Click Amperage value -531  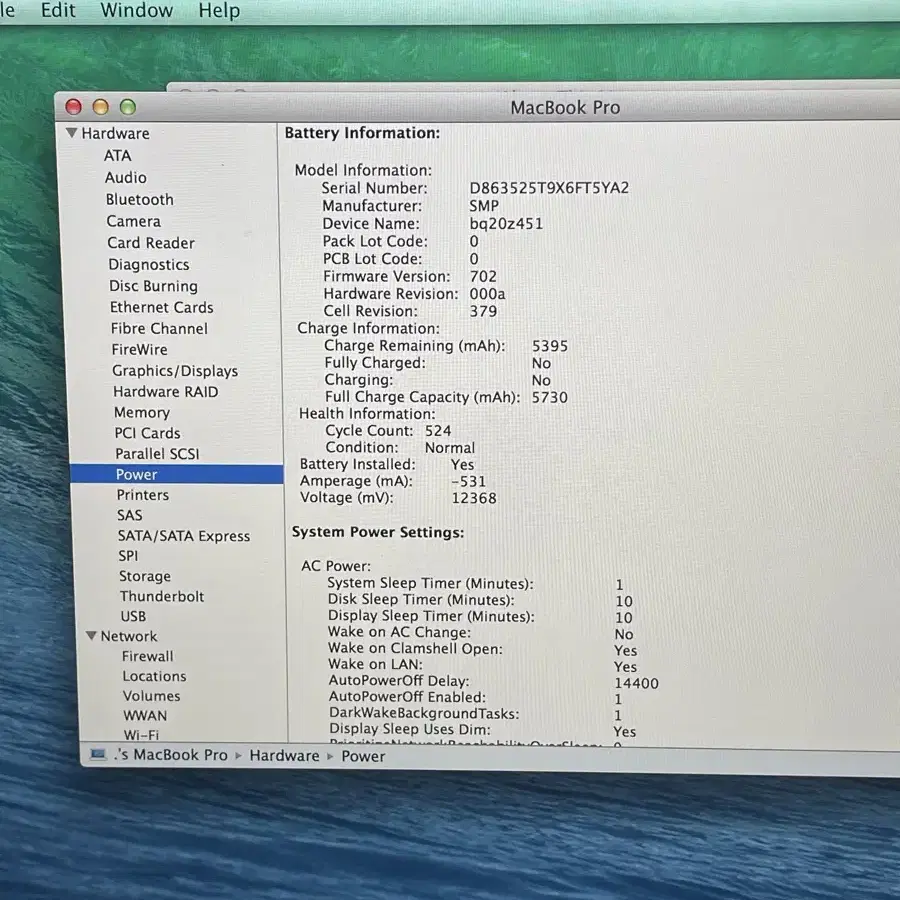click(x=468, y=481)
